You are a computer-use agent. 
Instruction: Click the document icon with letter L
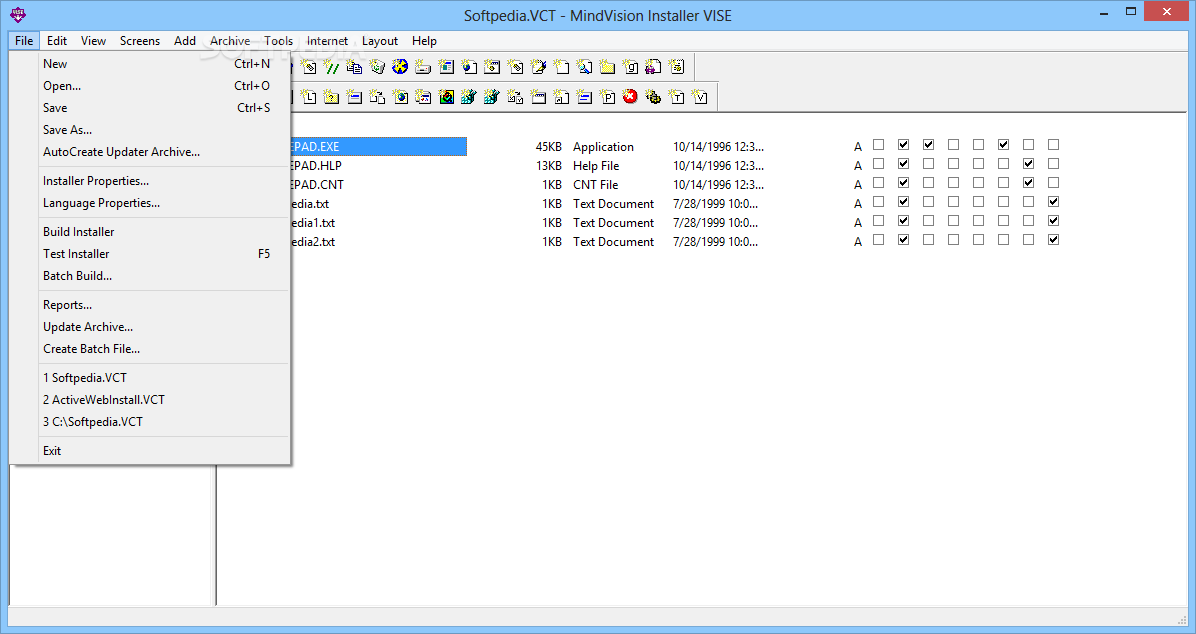[x=308, y=97]
